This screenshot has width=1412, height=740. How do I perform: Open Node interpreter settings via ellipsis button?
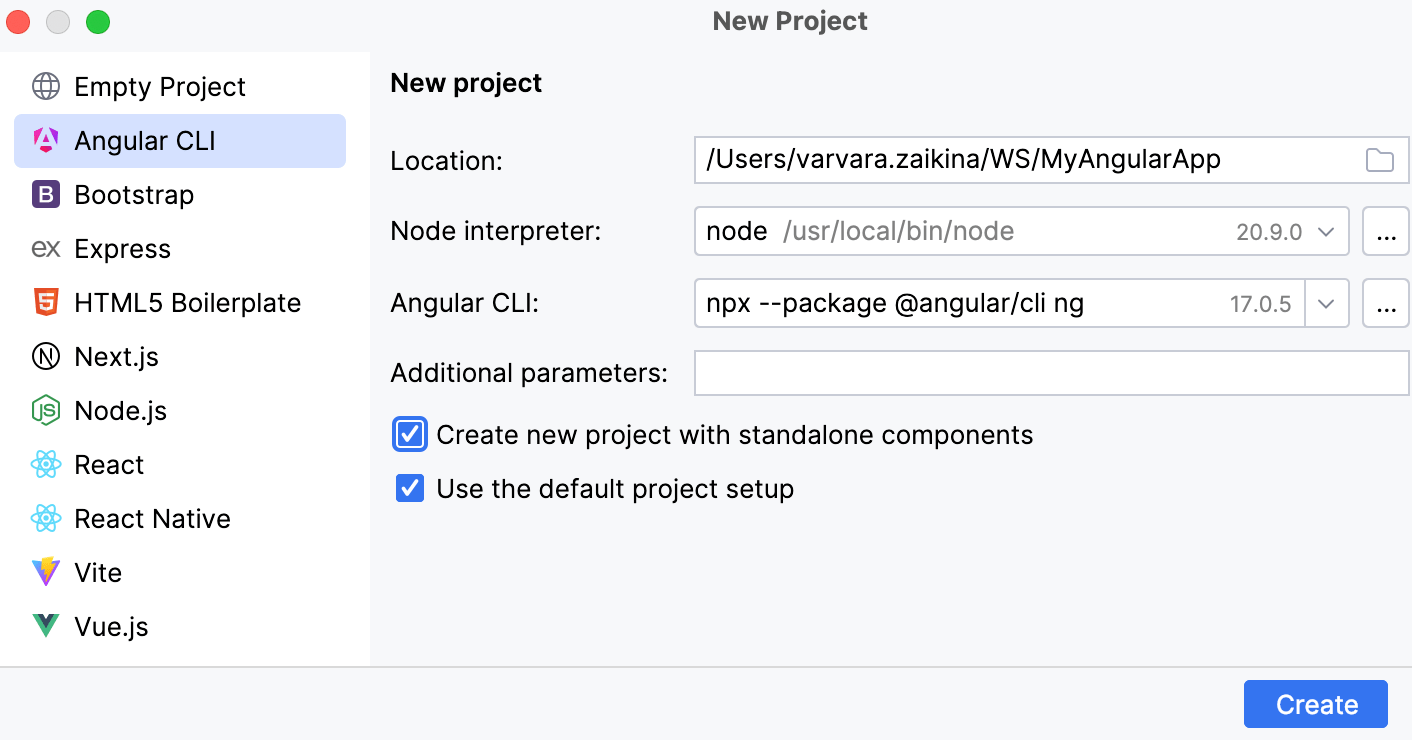point(1386,231)
